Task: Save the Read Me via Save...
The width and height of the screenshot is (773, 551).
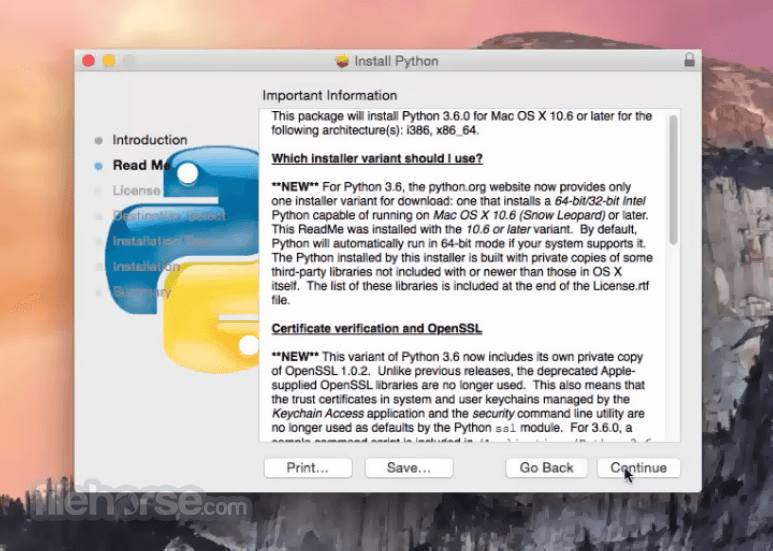Action: point(409,468)
